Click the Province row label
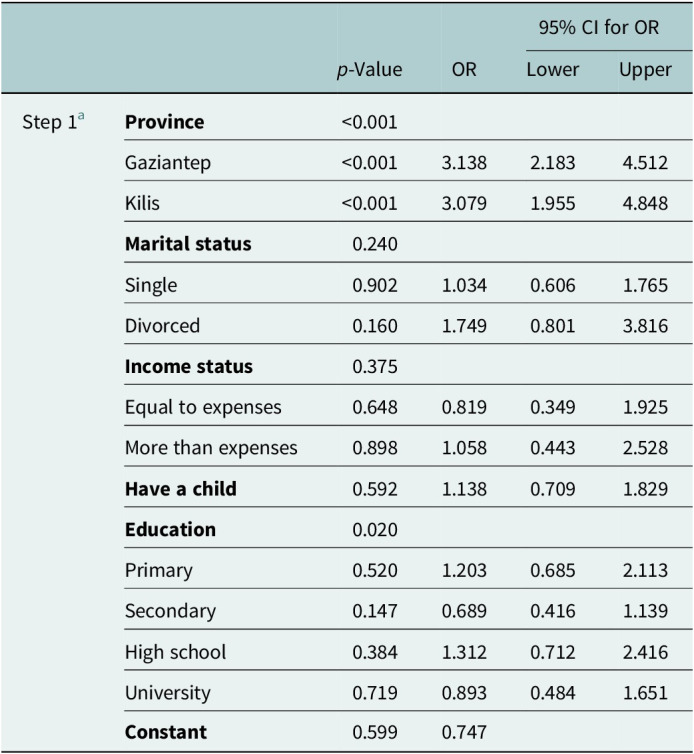This screenshot has width=694, height=754. point(164,122)
